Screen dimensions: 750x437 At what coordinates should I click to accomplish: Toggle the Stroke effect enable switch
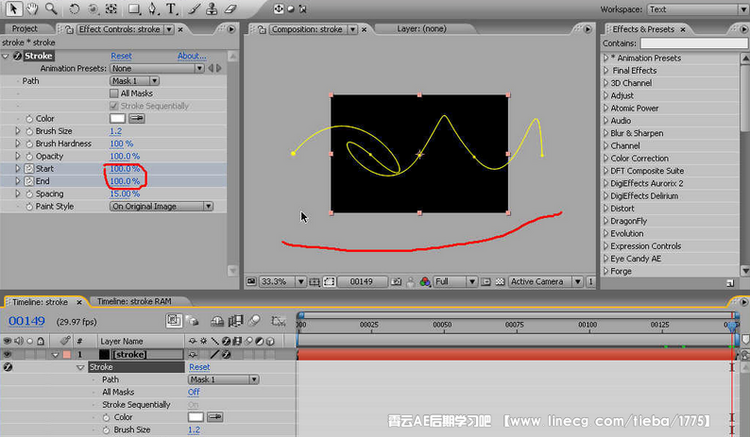click(17, 56)
